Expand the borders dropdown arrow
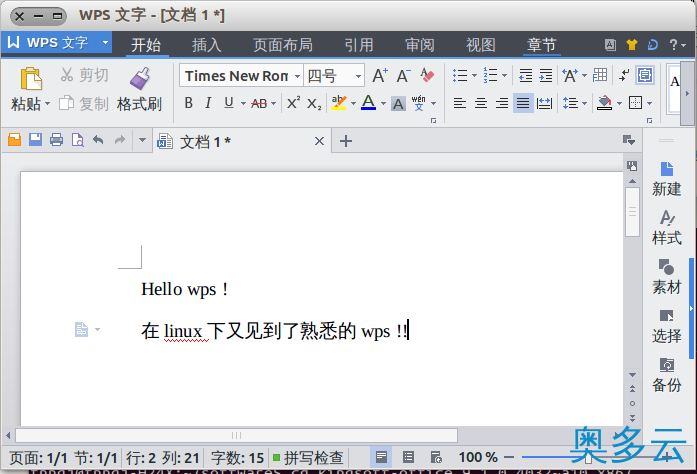697x474 pixels. 649,104
